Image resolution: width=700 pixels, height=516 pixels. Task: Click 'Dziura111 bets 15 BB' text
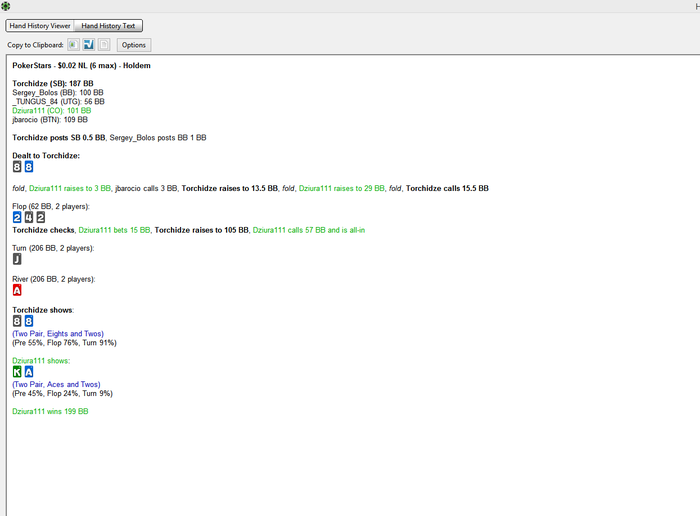(114, 230)
